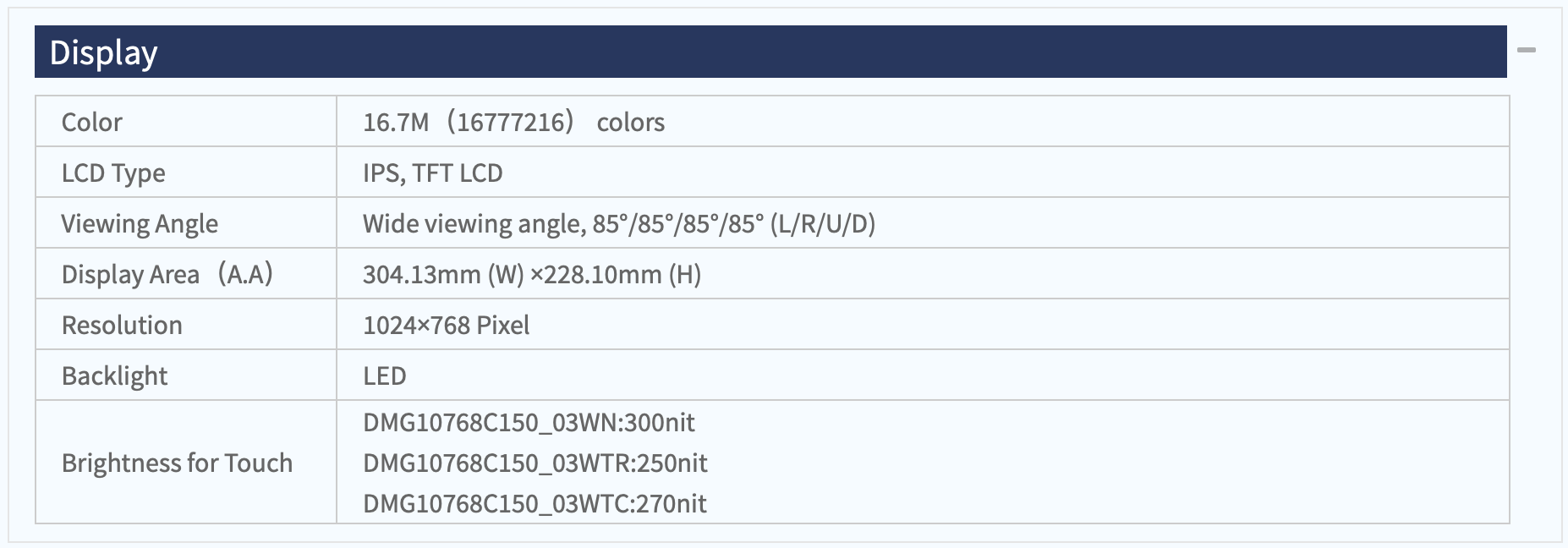Select the Backlight label cell
This screenshot has width=1568, height=548.
[186, 375]
